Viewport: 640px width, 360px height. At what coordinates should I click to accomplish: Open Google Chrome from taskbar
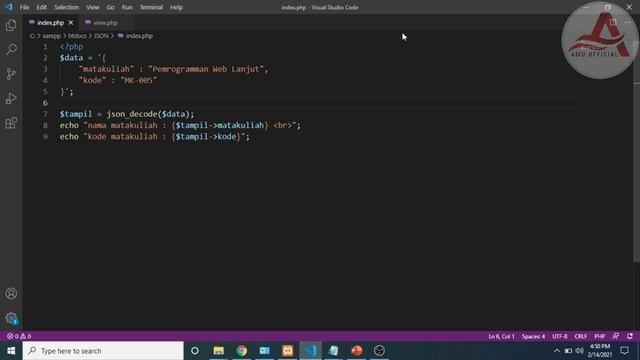click(242, 351)
